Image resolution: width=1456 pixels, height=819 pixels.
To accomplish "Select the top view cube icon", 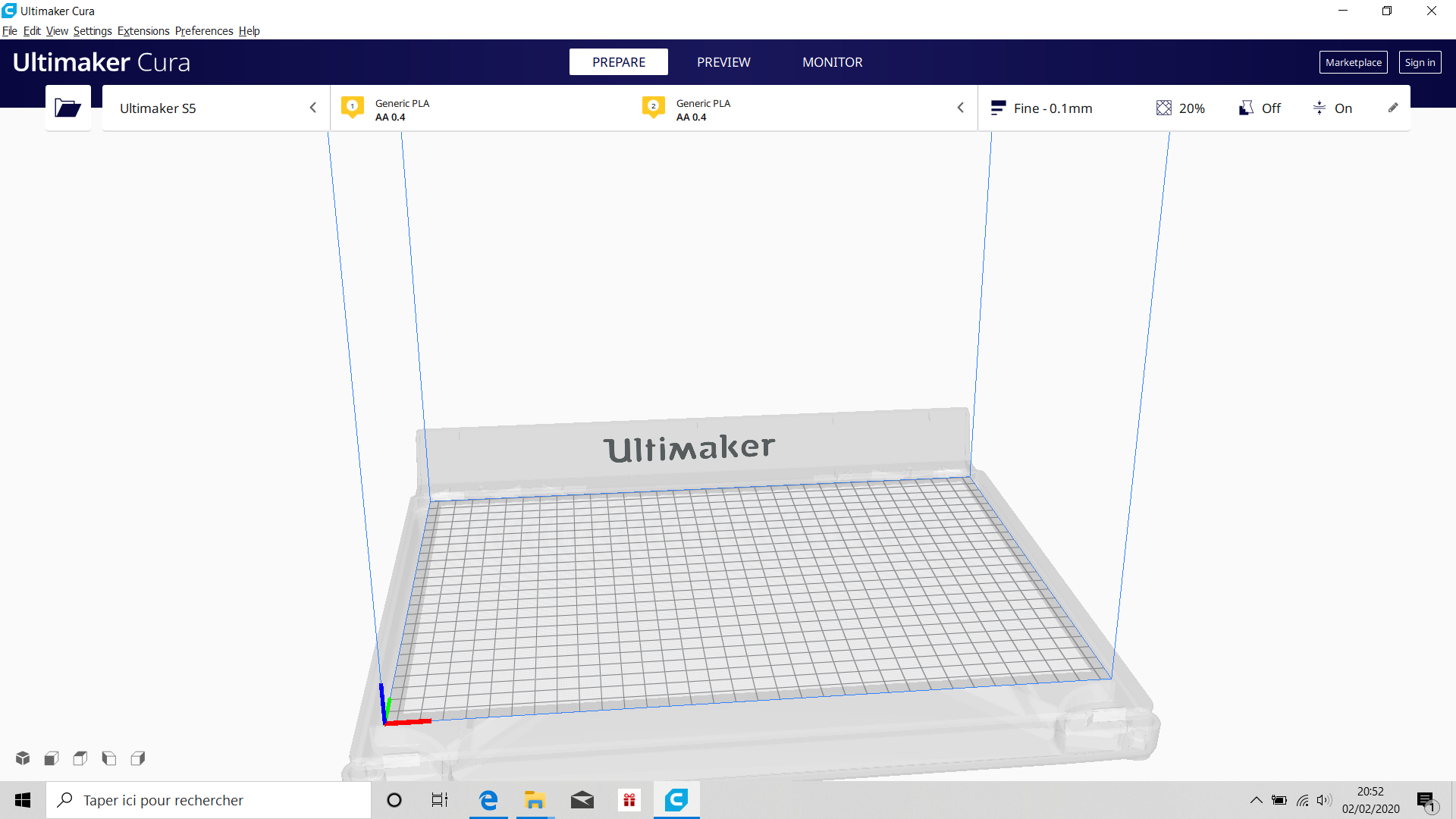I will [x=80, y=758].
